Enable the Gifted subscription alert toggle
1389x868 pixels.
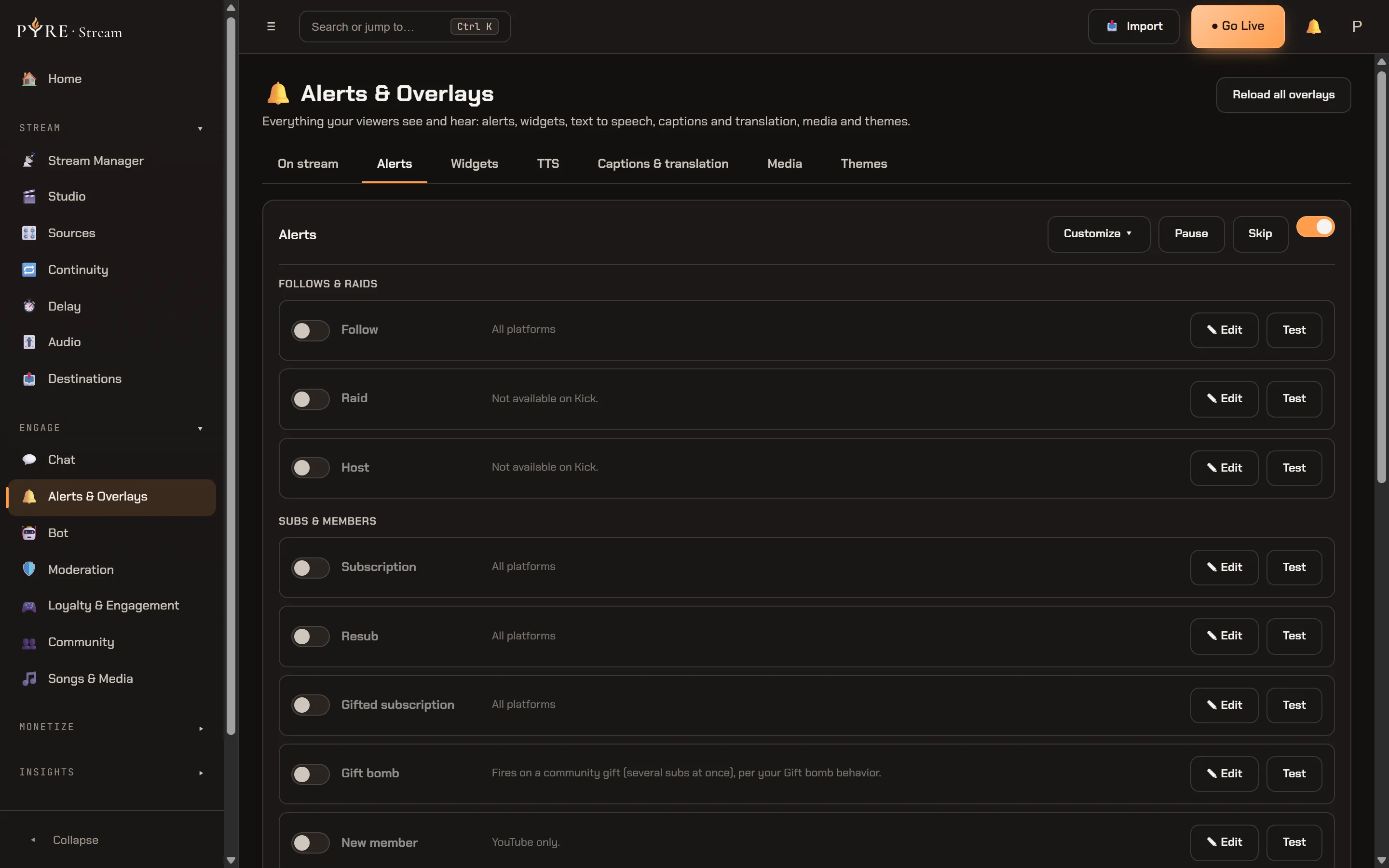coord(310,705)
